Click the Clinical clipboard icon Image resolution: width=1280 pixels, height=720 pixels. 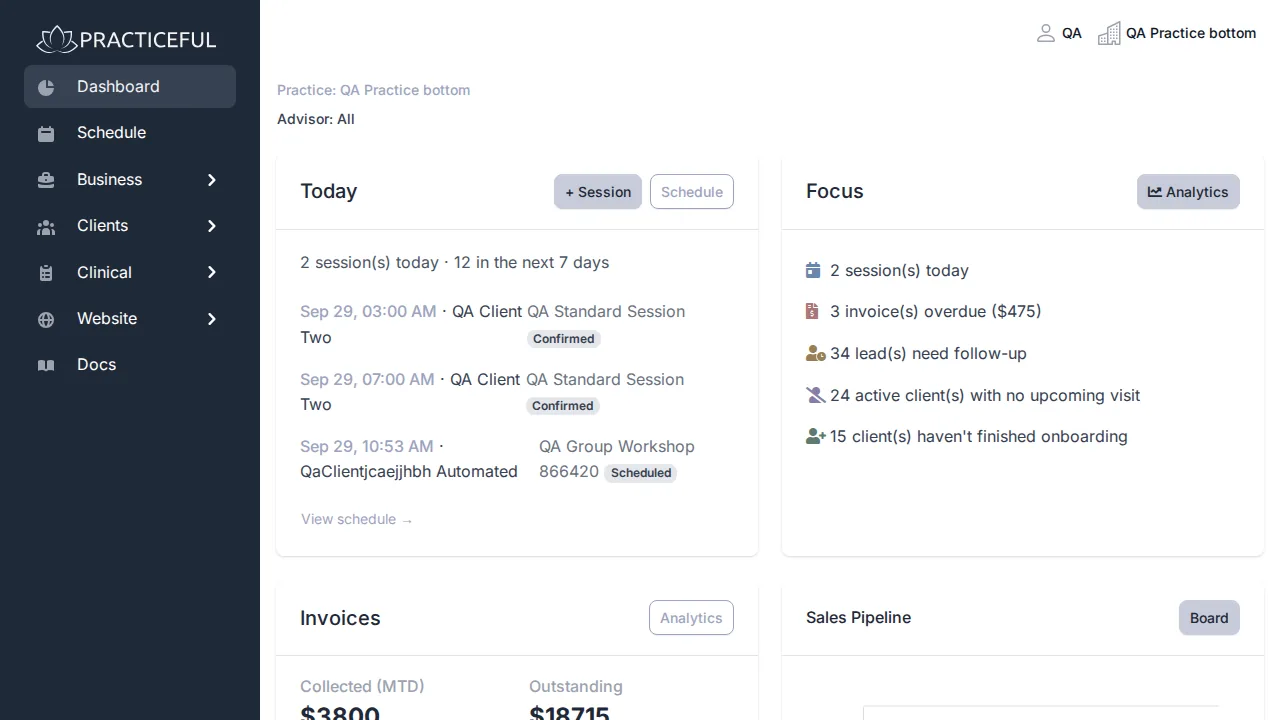[46, 273]
